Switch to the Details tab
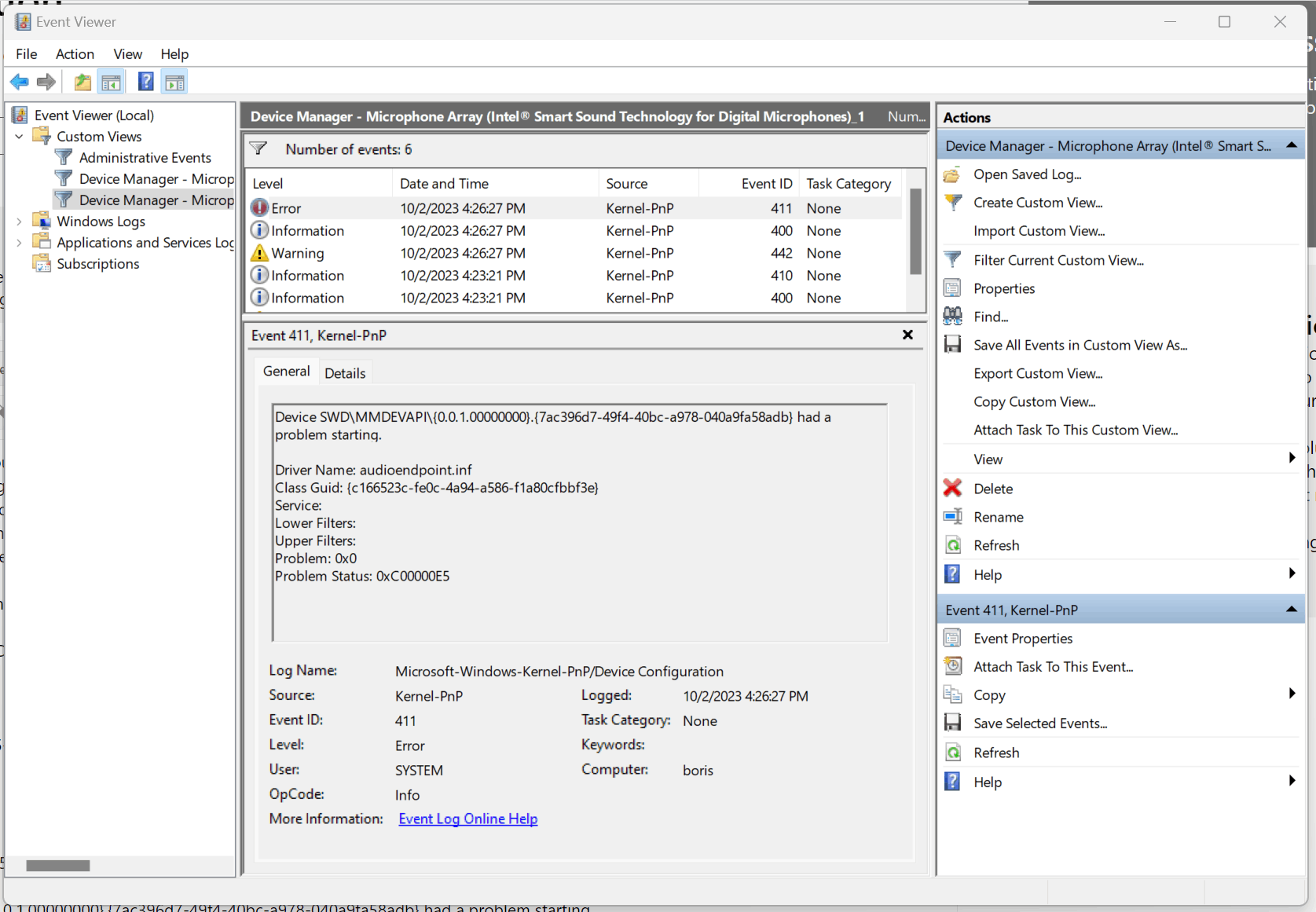The image size is (1316, 912). coord(345,373)
